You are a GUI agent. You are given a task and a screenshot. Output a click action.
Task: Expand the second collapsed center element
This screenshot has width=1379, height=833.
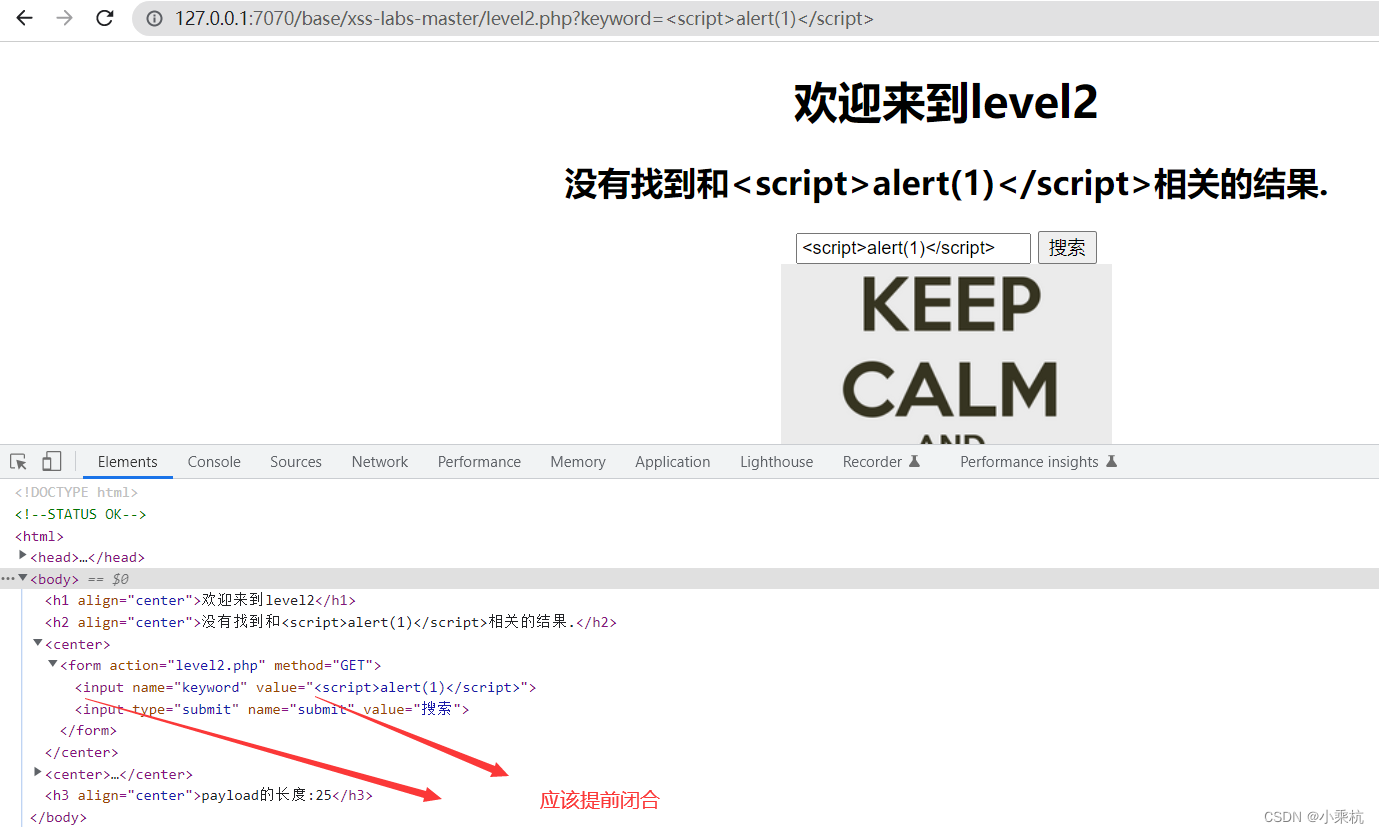point(38,772)
